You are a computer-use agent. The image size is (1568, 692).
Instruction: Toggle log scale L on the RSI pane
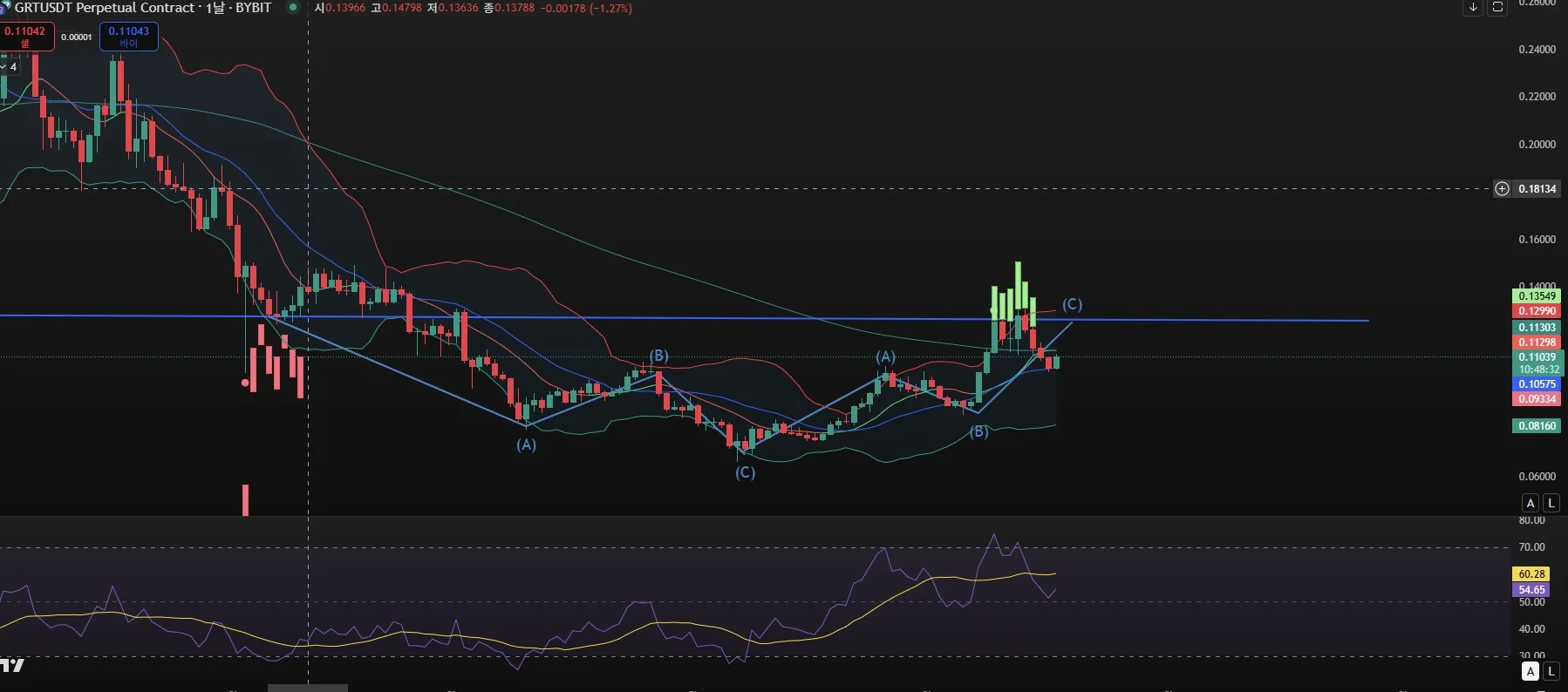pyautogui.click(x=1551, y=671)
